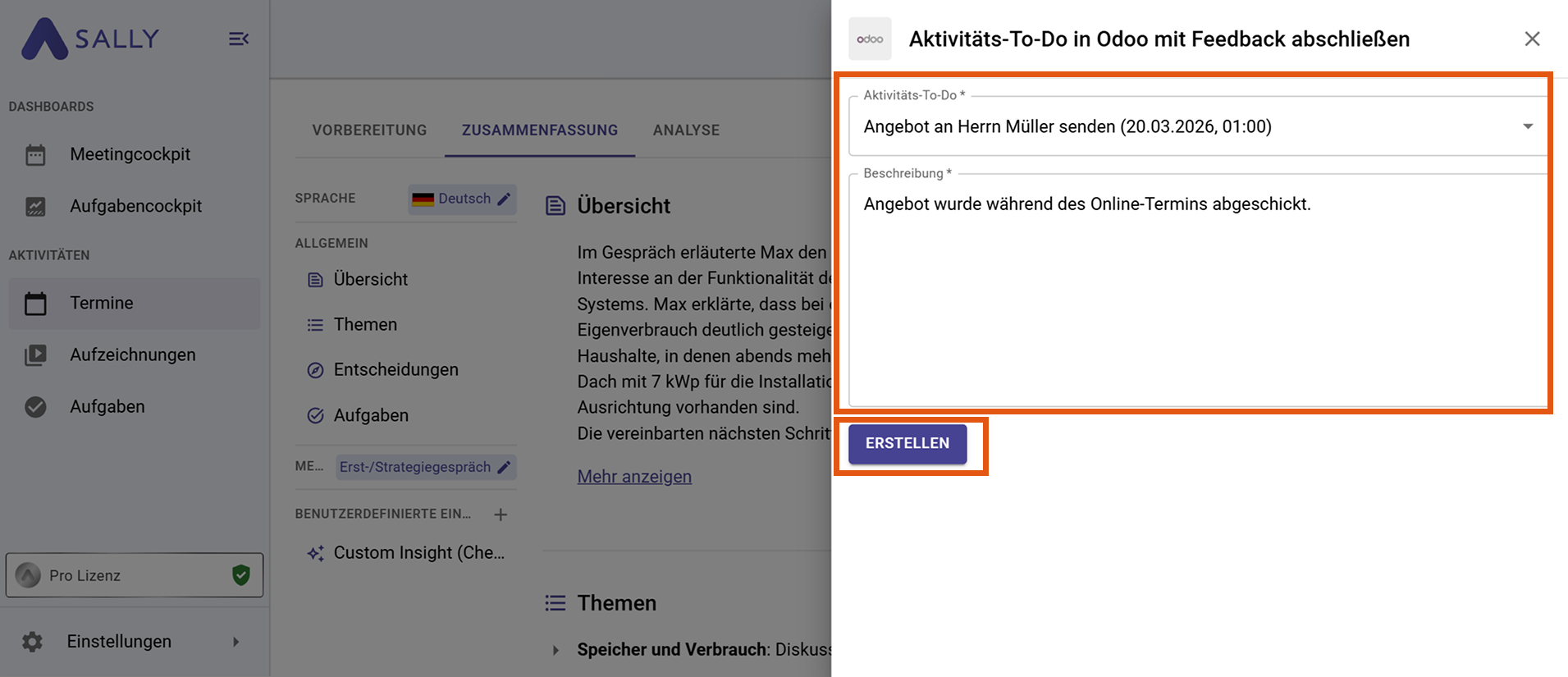Viewport: 1568px width, 677px height.
Task: Click the Mehr anzeigen link
Action: (x=634, y=477)
